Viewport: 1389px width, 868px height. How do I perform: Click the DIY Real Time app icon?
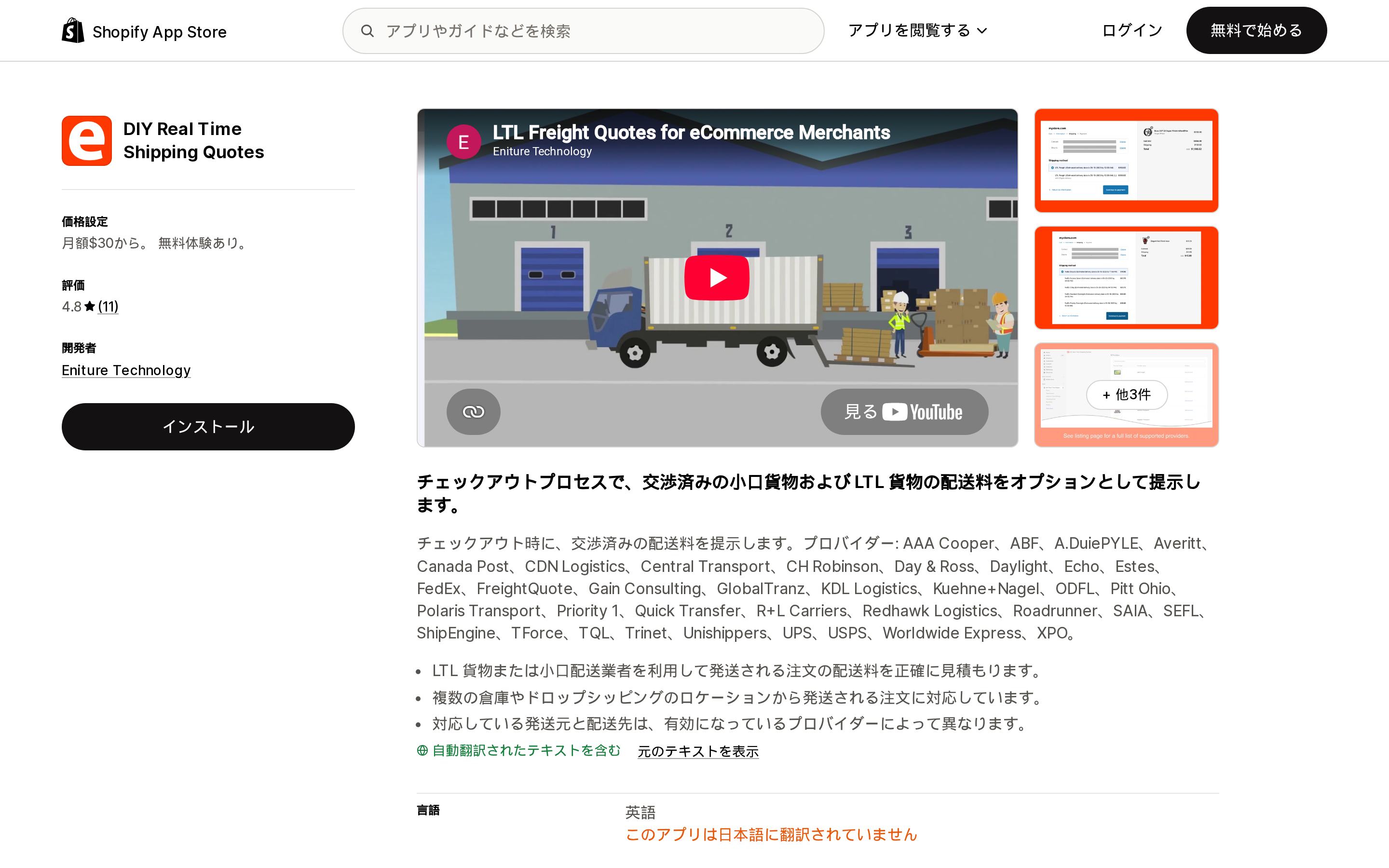point(87,141)
